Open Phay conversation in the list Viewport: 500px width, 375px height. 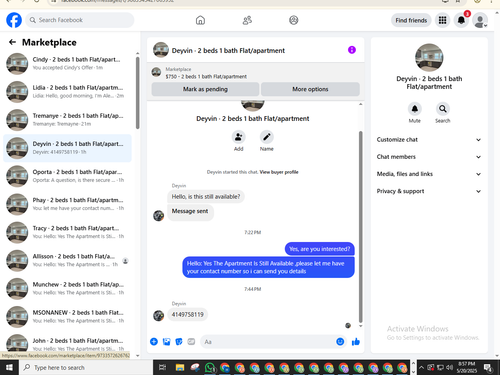pos(67,204)
